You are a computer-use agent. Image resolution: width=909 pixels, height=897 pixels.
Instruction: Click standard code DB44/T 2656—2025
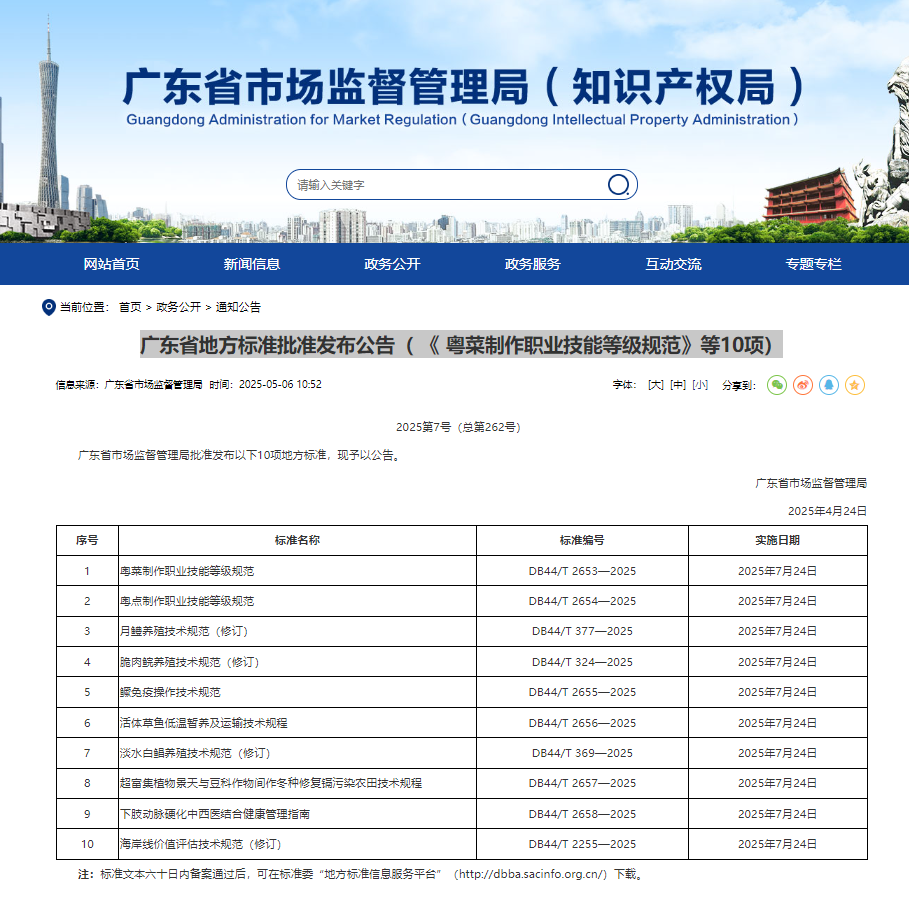[582, 723]
